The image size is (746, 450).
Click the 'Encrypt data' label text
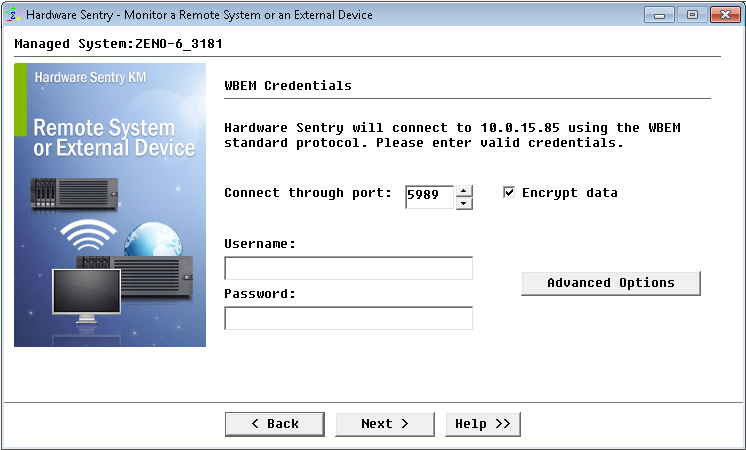pyautogui.click(x=569, y=193)
